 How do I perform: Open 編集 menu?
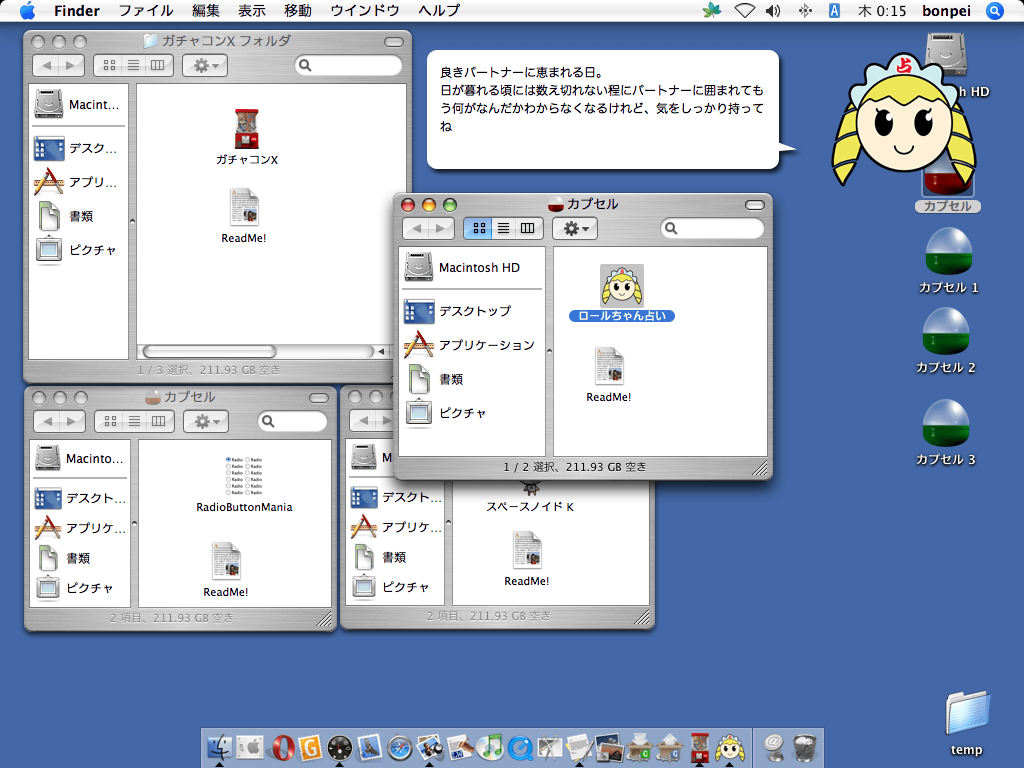206,10
